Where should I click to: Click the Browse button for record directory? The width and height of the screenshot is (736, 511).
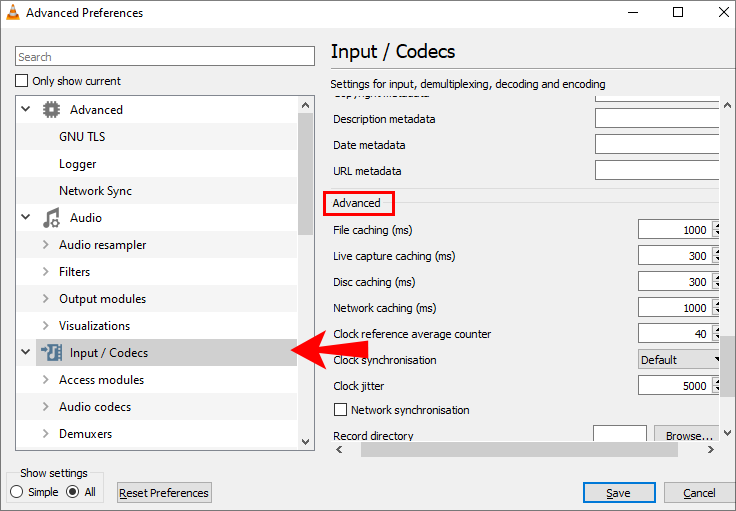pos(688,436)
